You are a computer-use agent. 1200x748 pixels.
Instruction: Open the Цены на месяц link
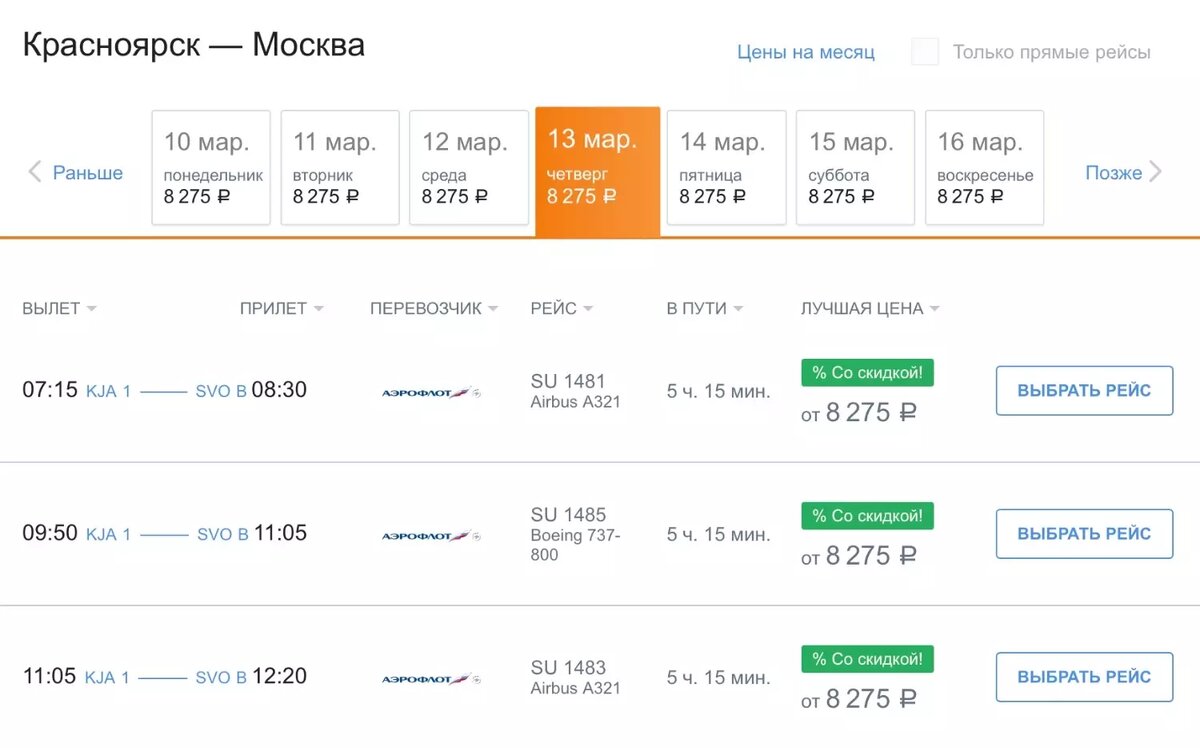tap(806, 51)
